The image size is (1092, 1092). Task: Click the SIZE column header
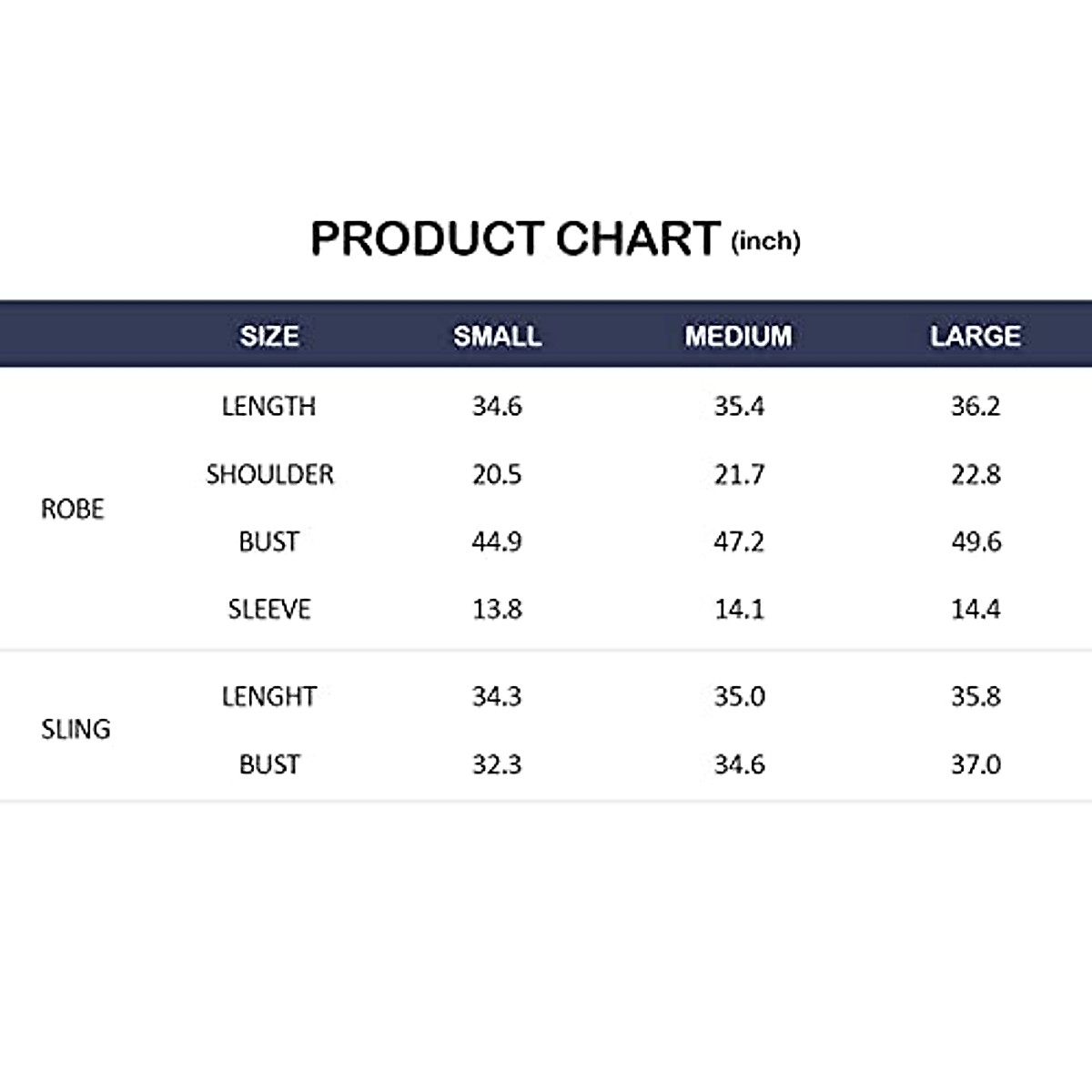[x=269, y=336]
